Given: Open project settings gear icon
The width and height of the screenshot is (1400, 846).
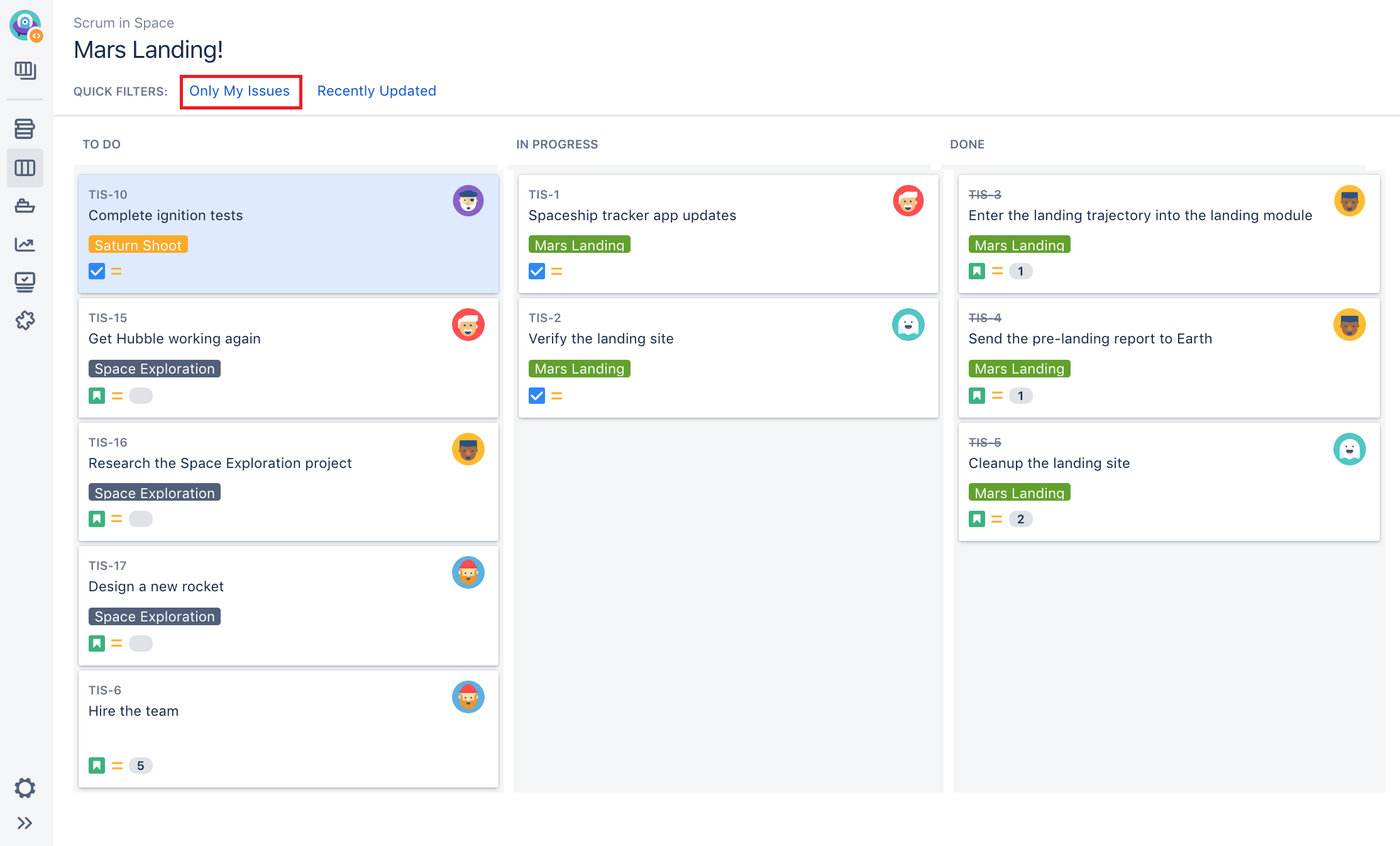Looking at the screenshot, I should pyautogui.click(x=25, y=788).
